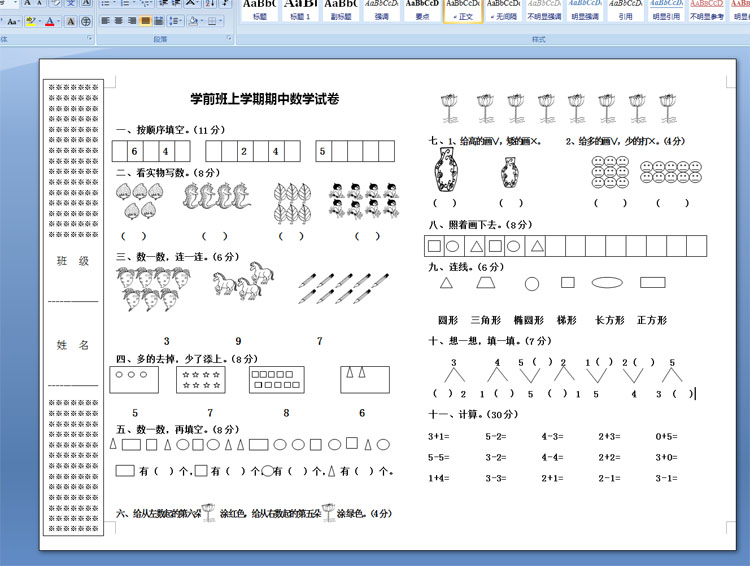This screenshot has height=566, width=750.
Task: Click character border (A) icon
Action: pyautogui.click(x=86, y=3)
